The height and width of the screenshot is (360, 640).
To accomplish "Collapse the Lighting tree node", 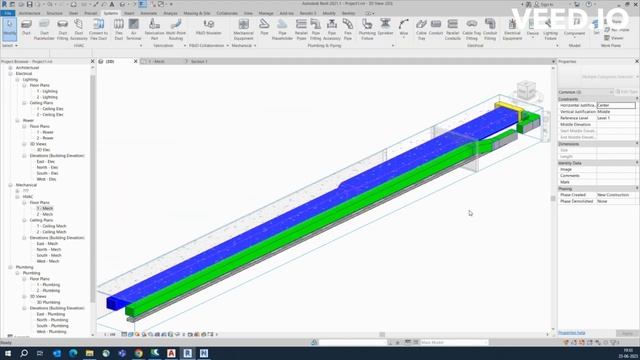I will point(18,80).
